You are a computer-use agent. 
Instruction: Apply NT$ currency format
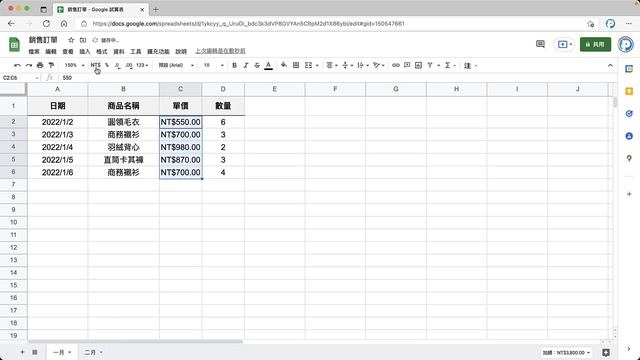96,65
